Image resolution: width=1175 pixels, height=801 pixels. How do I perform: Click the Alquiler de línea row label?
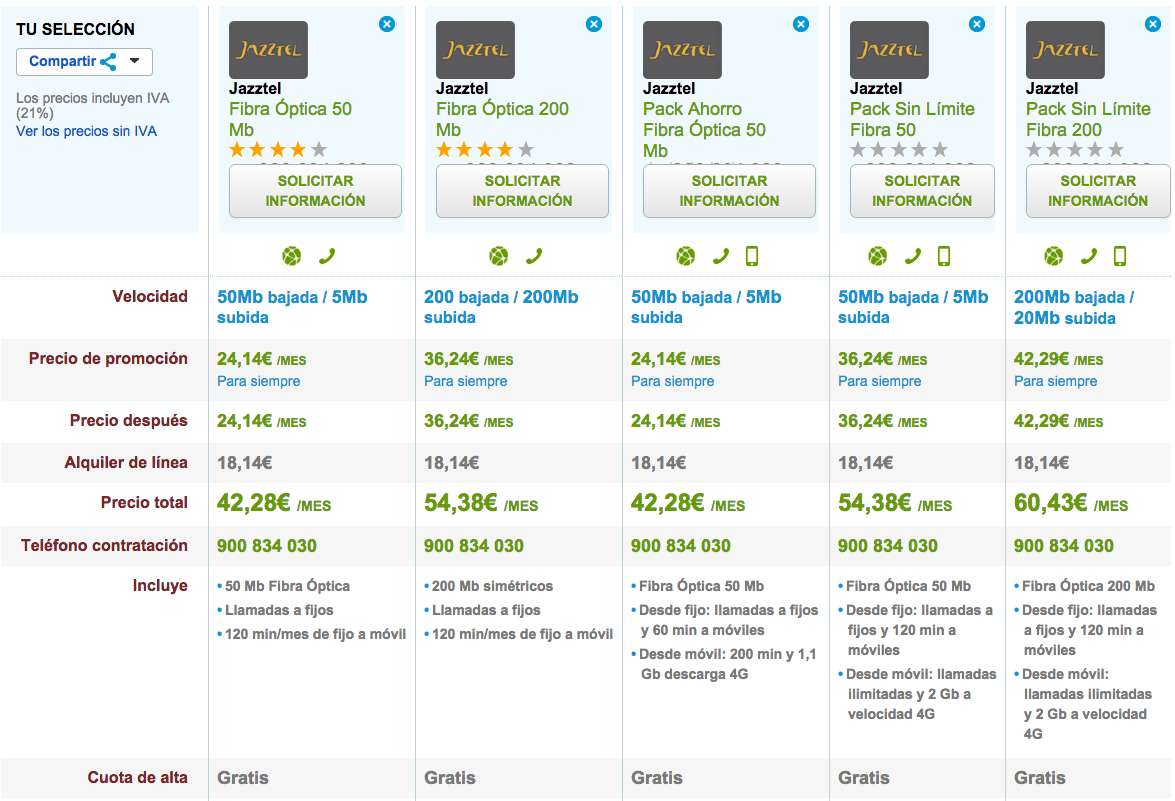pos(126,463)
